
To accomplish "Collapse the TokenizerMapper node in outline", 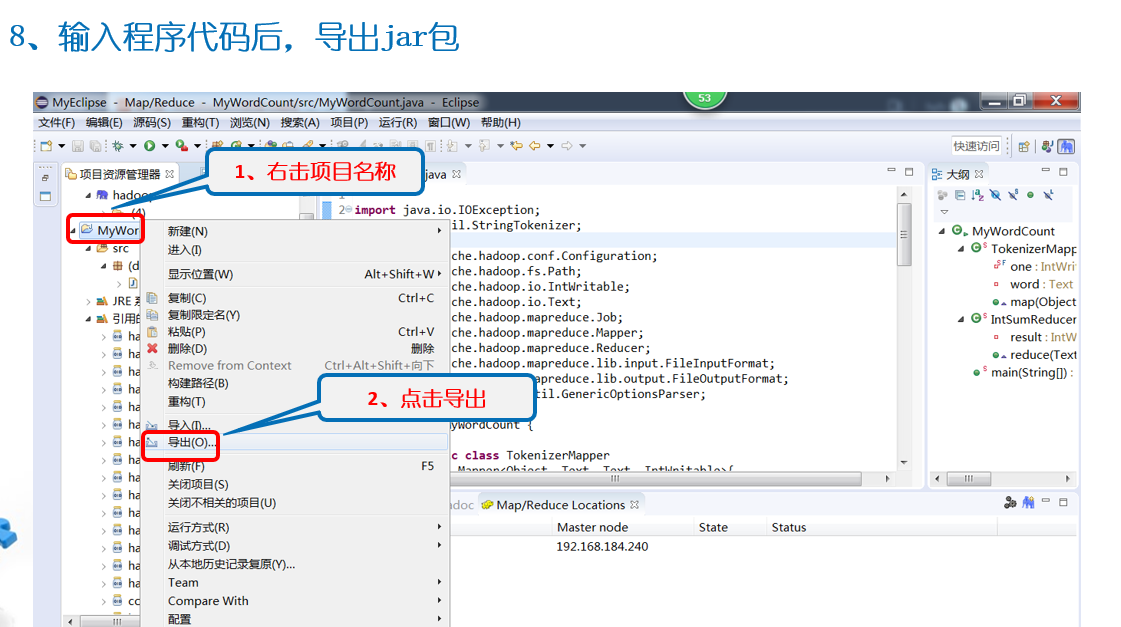I will tap(961, 249).
